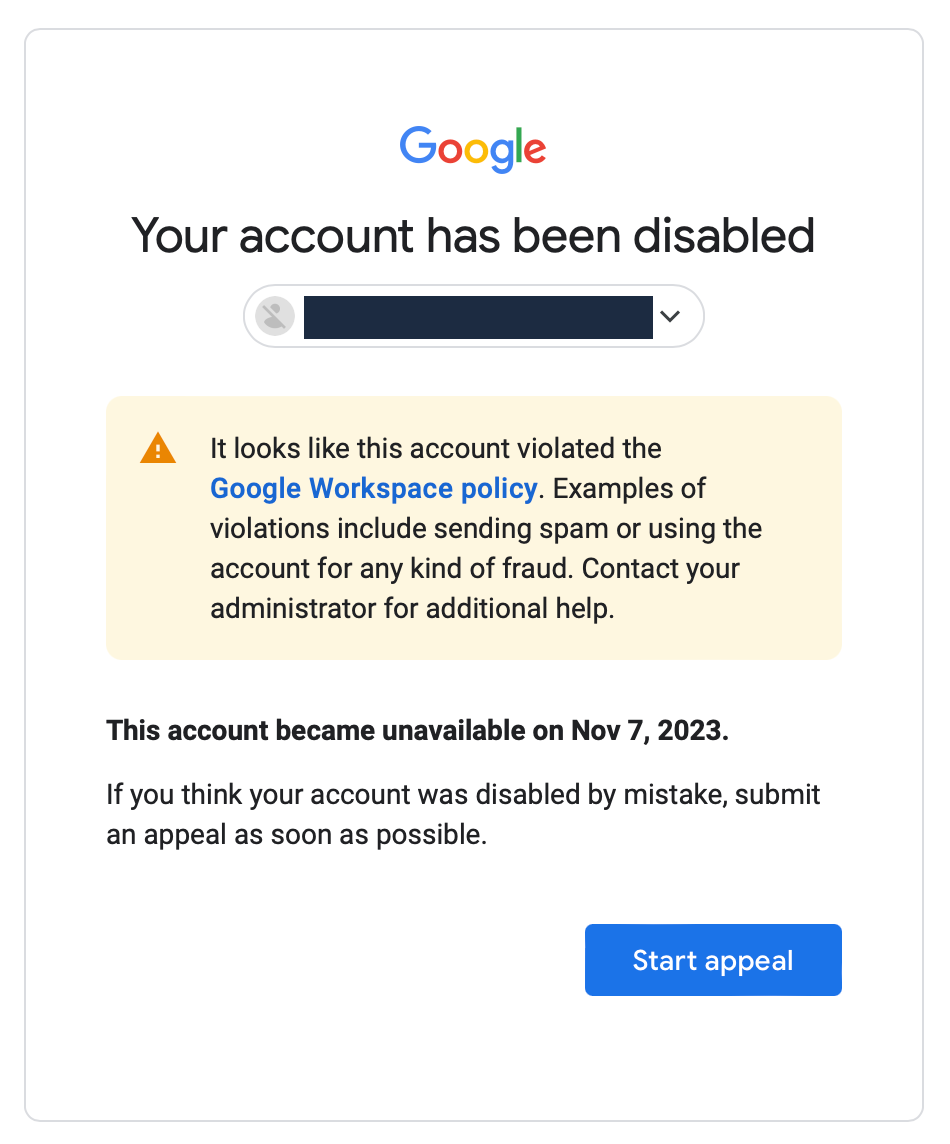Click the redacted email address bar
Image resolution: width=950 pixels, height=1144 pixels.
point(478,316)
